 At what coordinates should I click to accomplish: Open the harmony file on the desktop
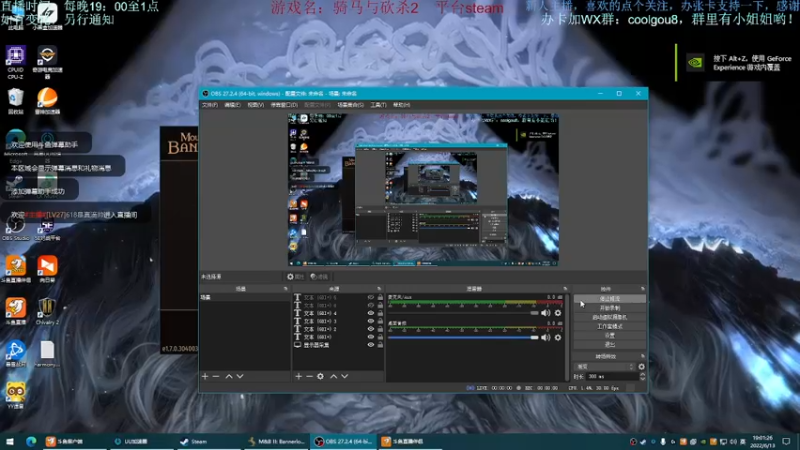[x=47, y=354]
